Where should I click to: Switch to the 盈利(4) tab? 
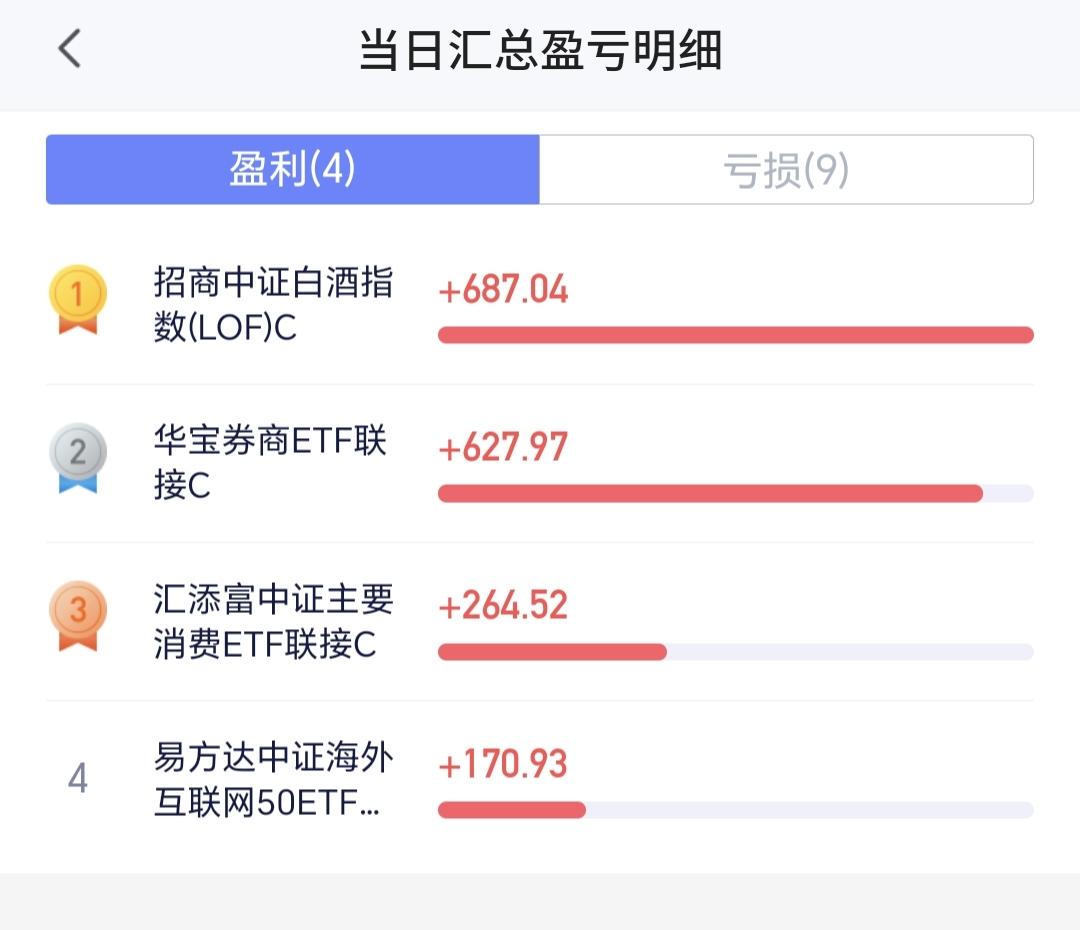(293, 169)
